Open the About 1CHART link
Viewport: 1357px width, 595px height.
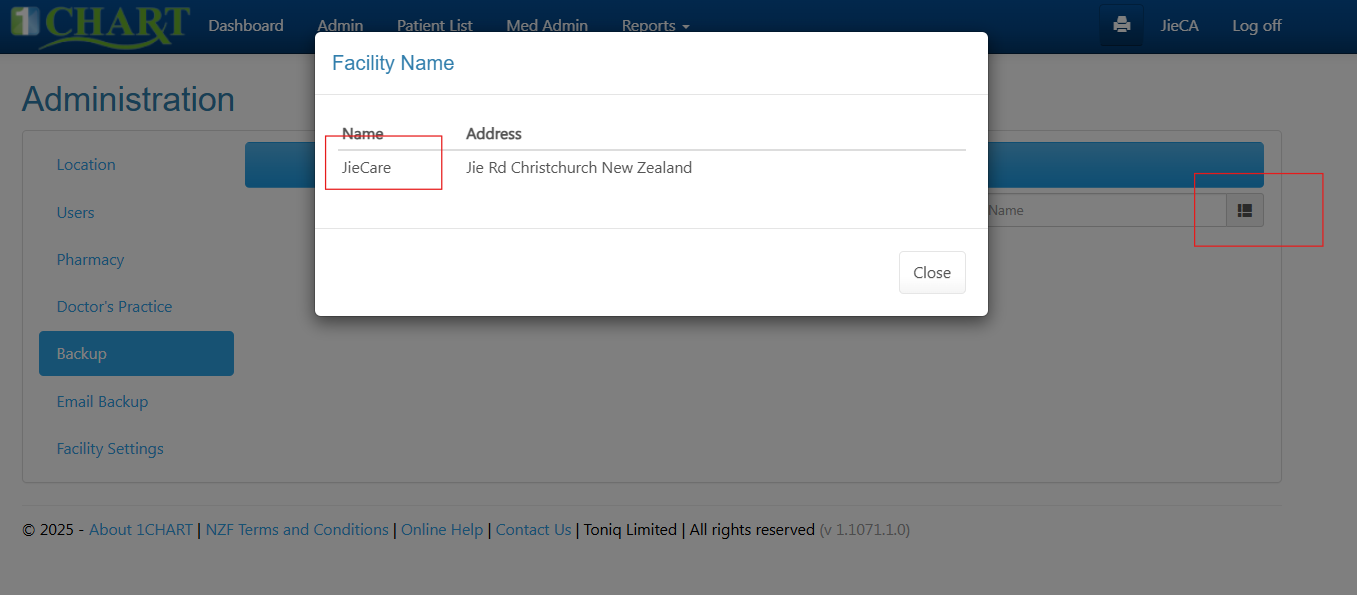141,530
